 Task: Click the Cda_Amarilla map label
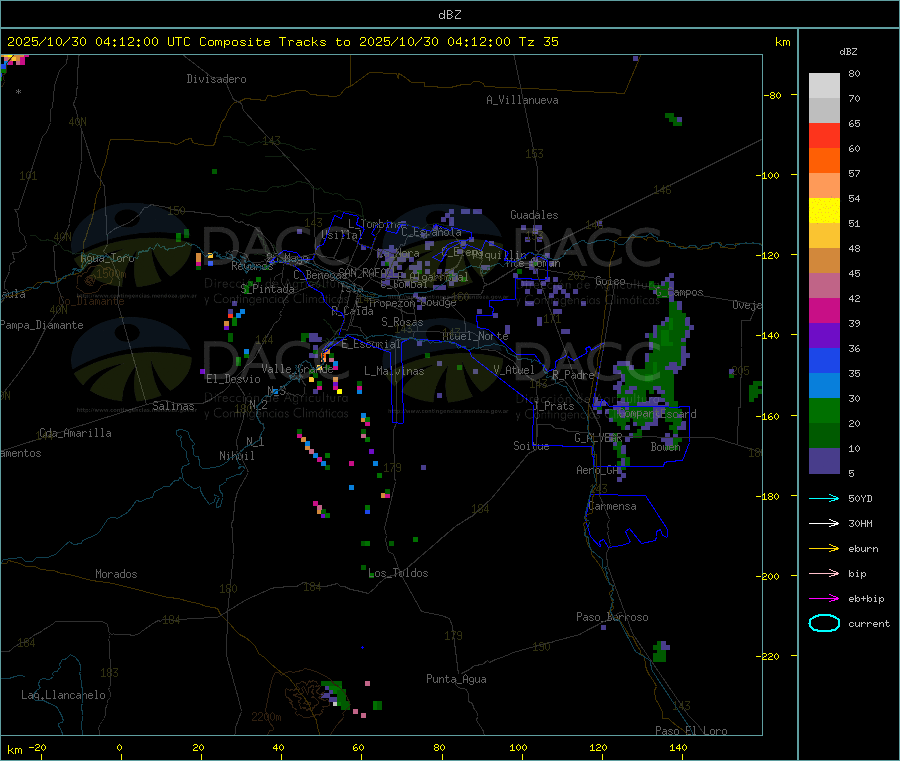point(75,433)
